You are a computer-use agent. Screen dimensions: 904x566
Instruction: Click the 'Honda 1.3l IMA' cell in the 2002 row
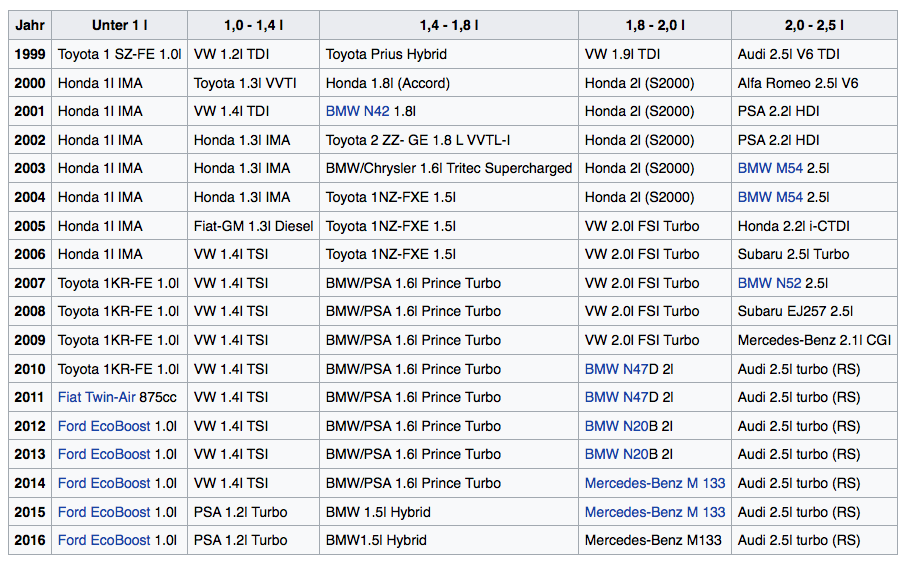(254, 140)
